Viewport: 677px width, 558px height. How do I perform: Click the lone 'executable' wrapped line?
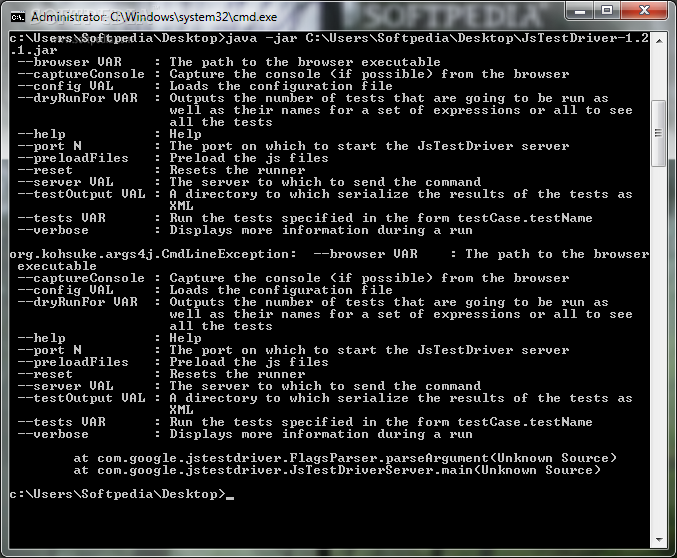(57, 266)
